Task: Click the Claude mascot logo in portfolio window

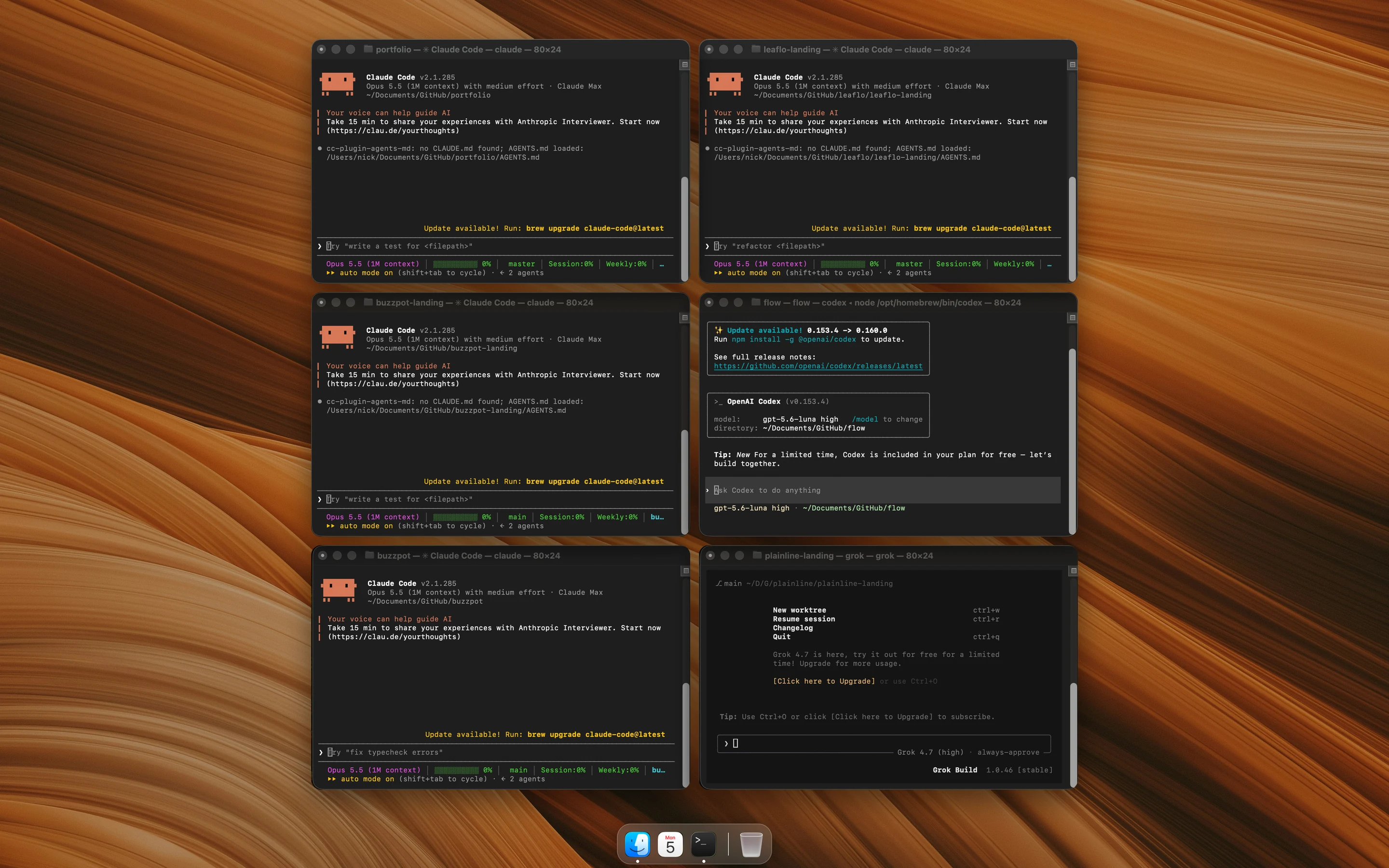Action: (337, 84)
